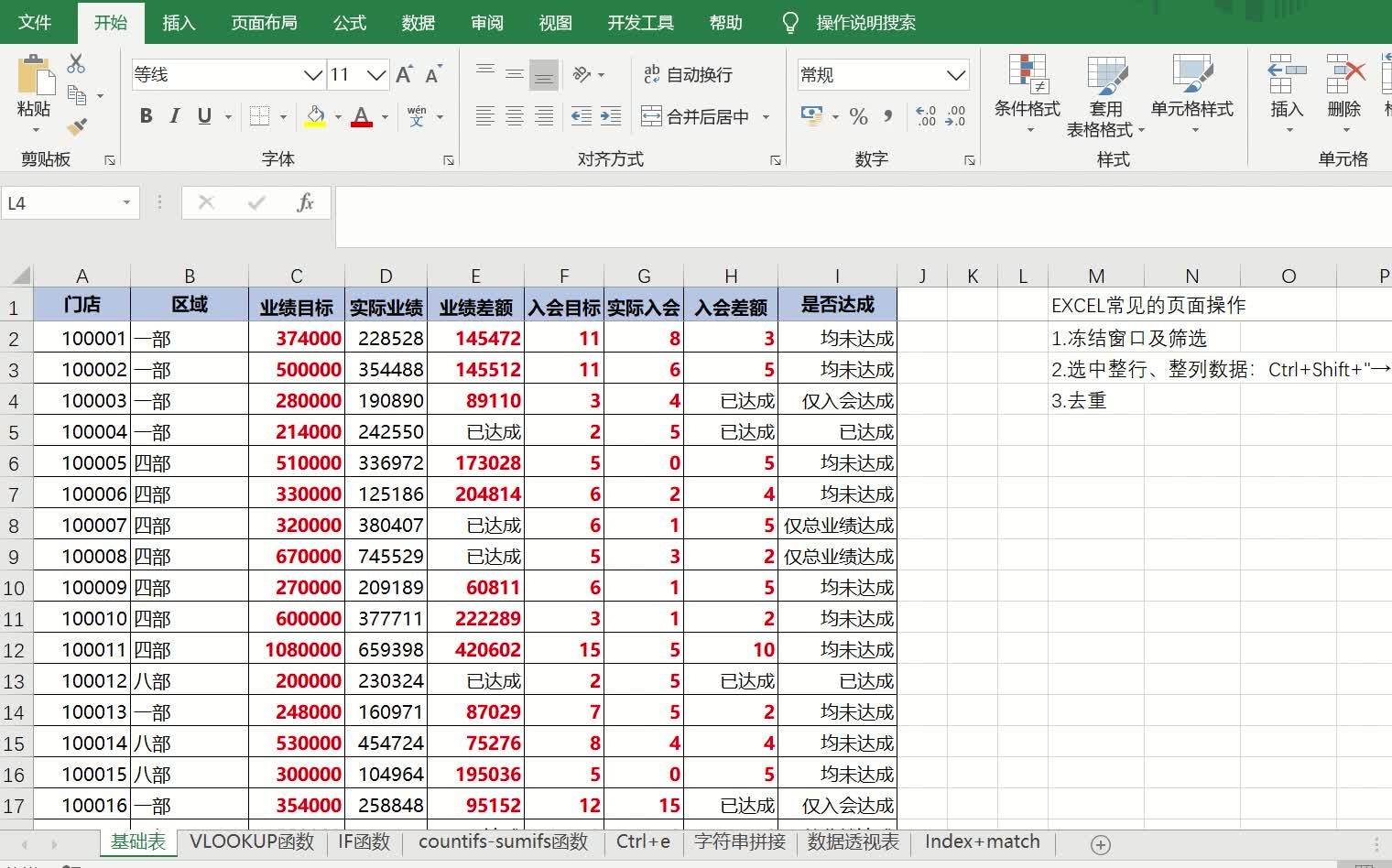The width and height of the screenshot is (1392, 868).
Task: Decrease decimal places
Action: 955,116
